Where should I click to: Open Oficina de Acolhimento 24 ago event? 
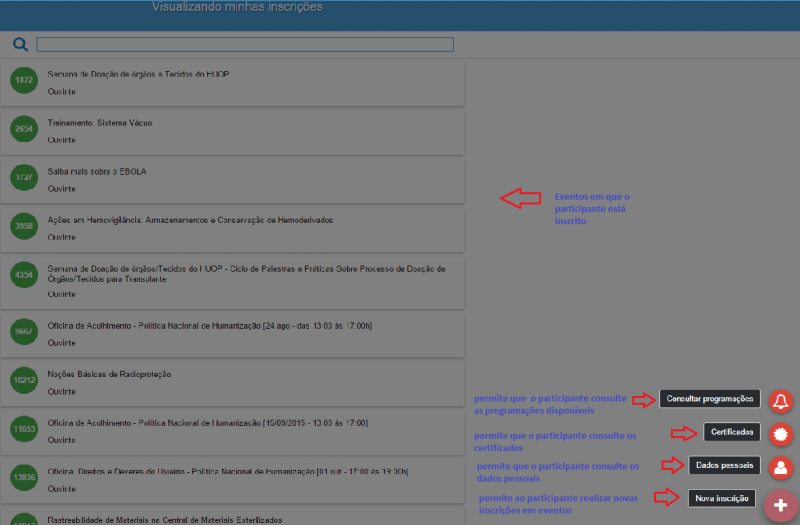[210, 326]
